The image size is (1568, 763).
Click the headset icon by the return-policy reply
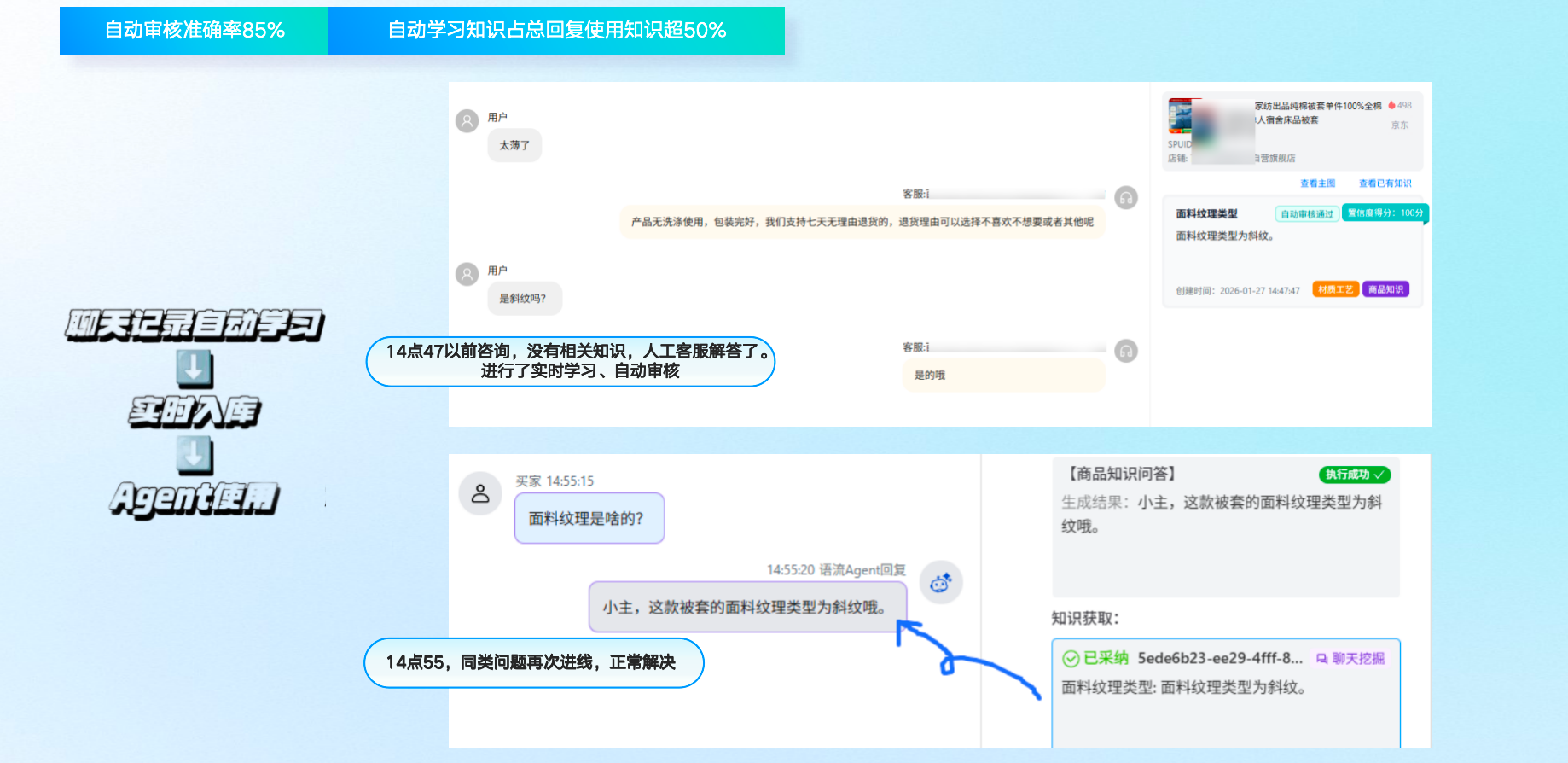pos(1126,198)
